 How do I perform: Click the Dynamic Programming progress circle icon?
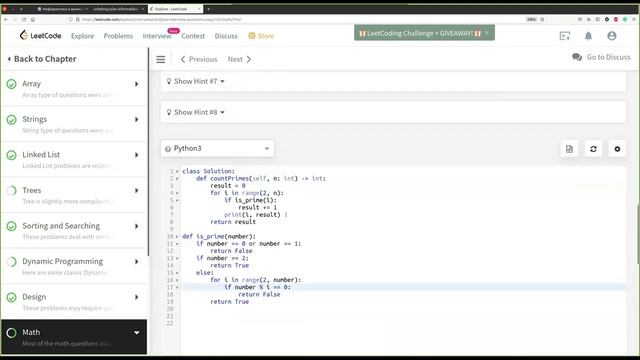pyautogui.click(x=11, y=262)
